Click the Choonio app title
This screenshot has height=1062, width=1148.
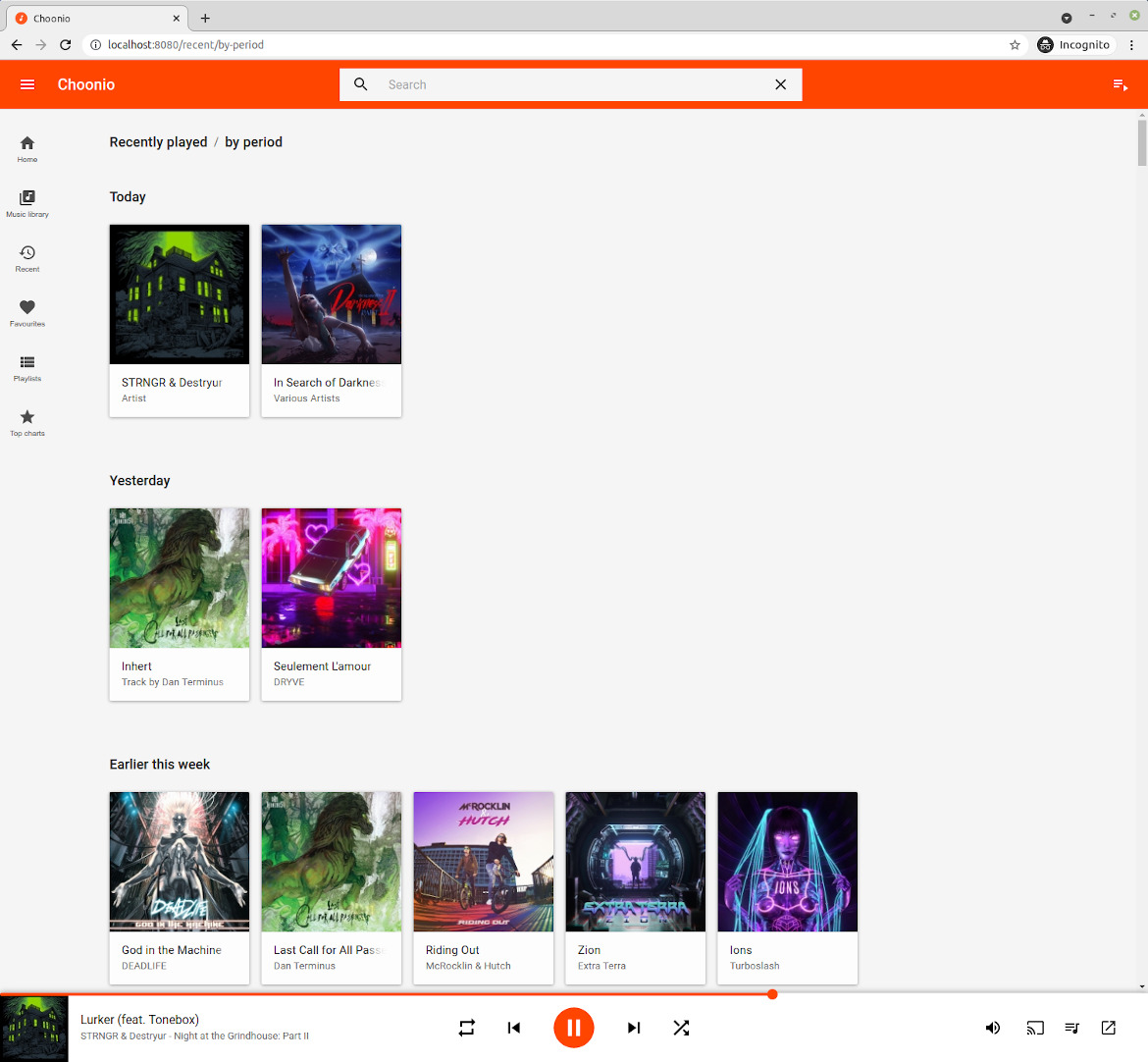86,84
